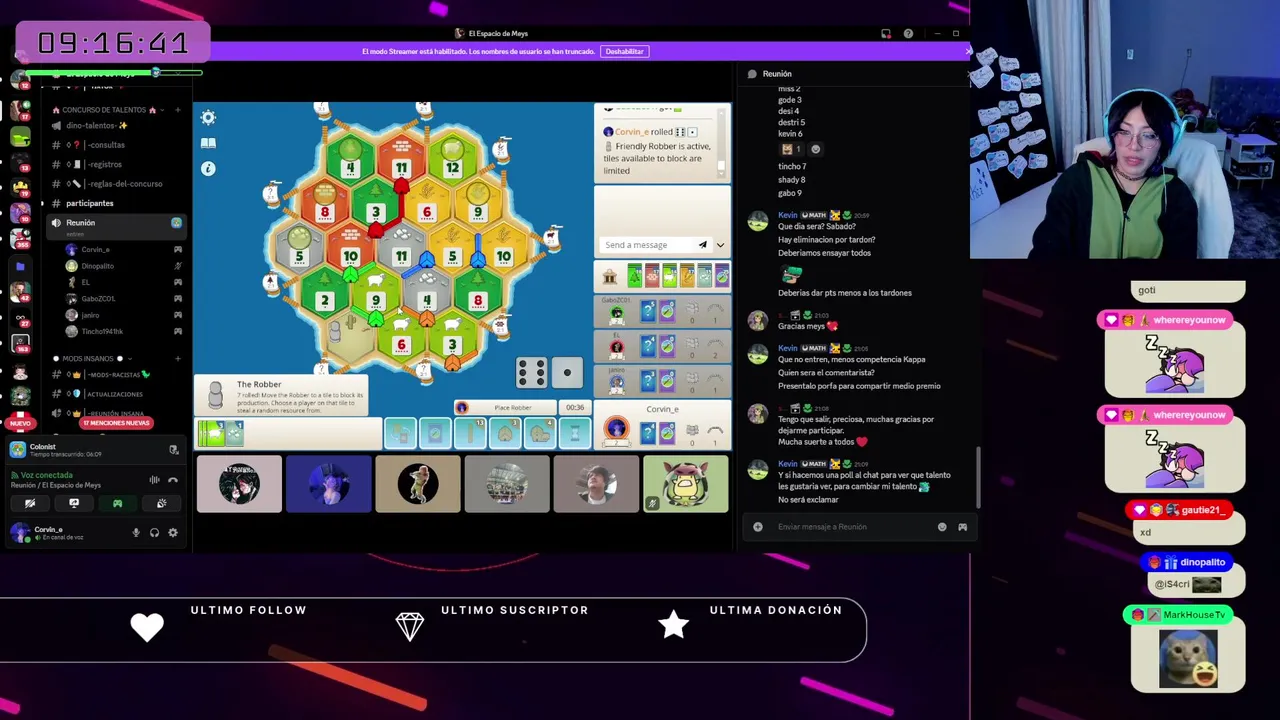Open the bank building icon

(x=610, y=276)
